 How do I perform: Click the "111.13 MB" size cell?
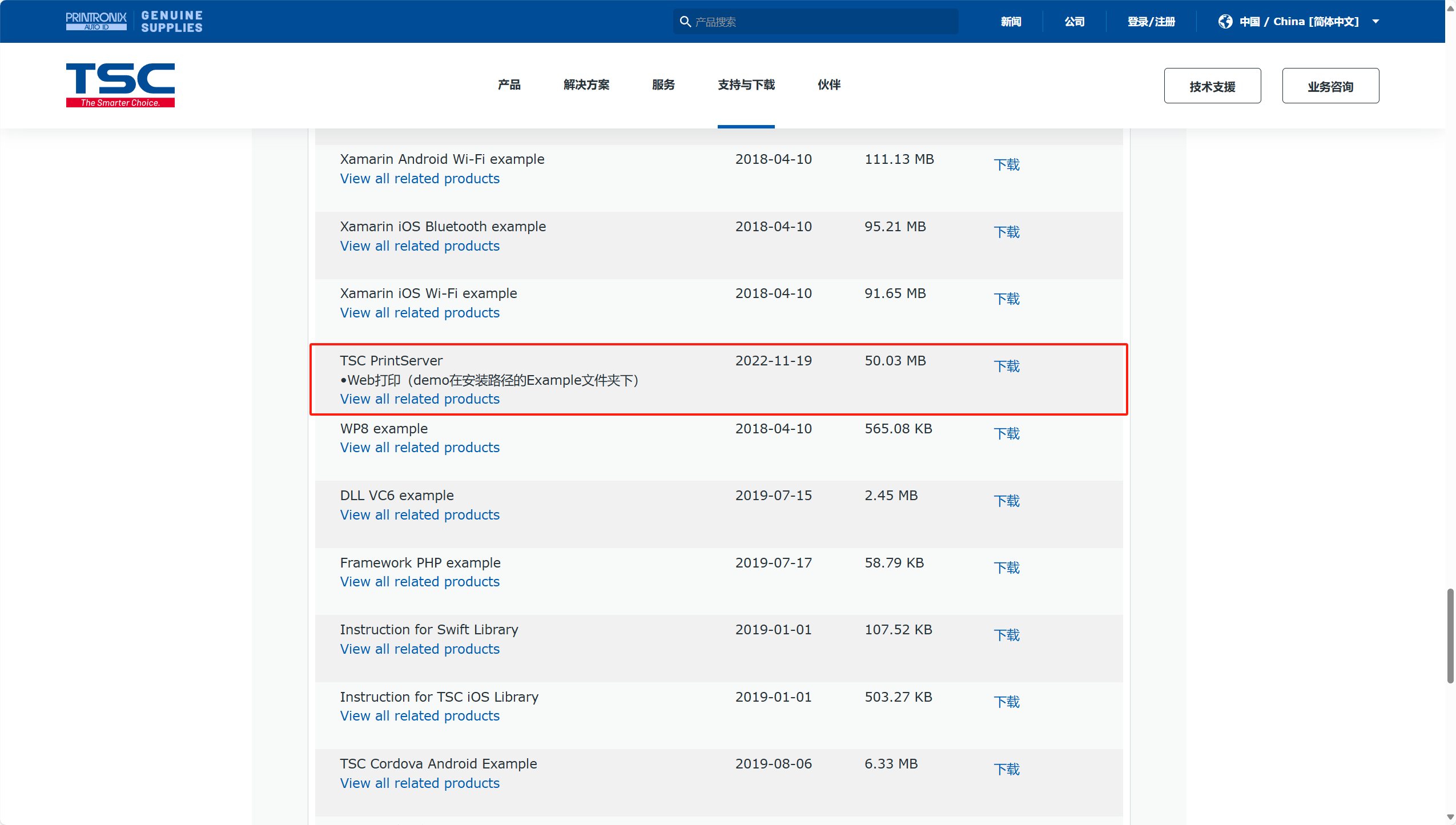[899, 159]
